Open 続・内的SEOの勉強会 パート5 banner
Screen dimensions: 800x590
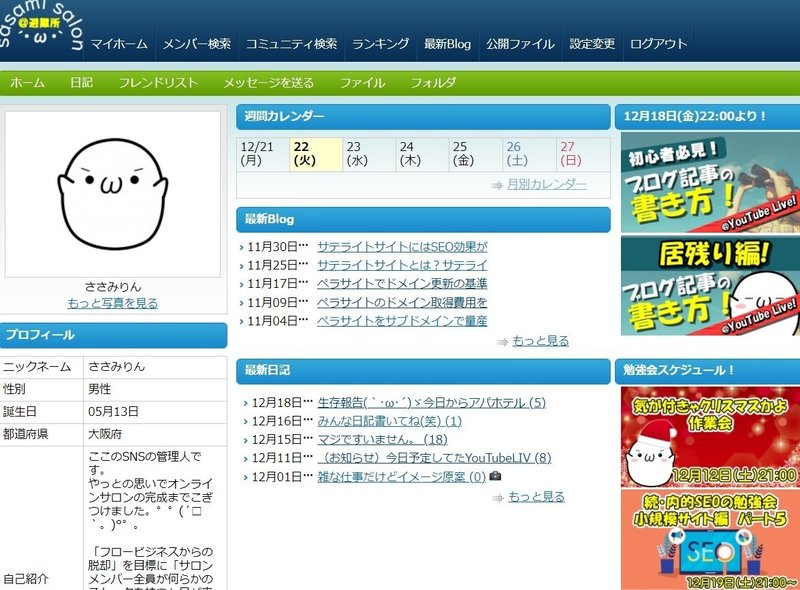point(710,540)
